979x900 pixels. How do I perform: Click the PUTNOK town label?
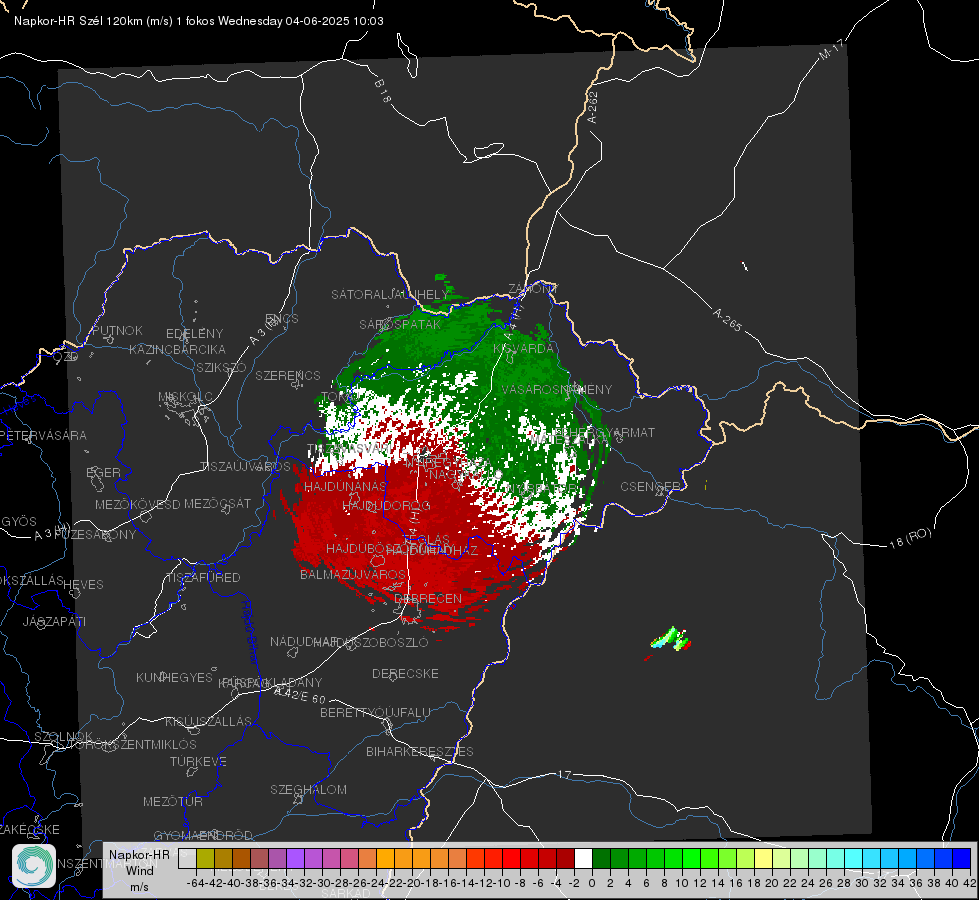[117, 330]
